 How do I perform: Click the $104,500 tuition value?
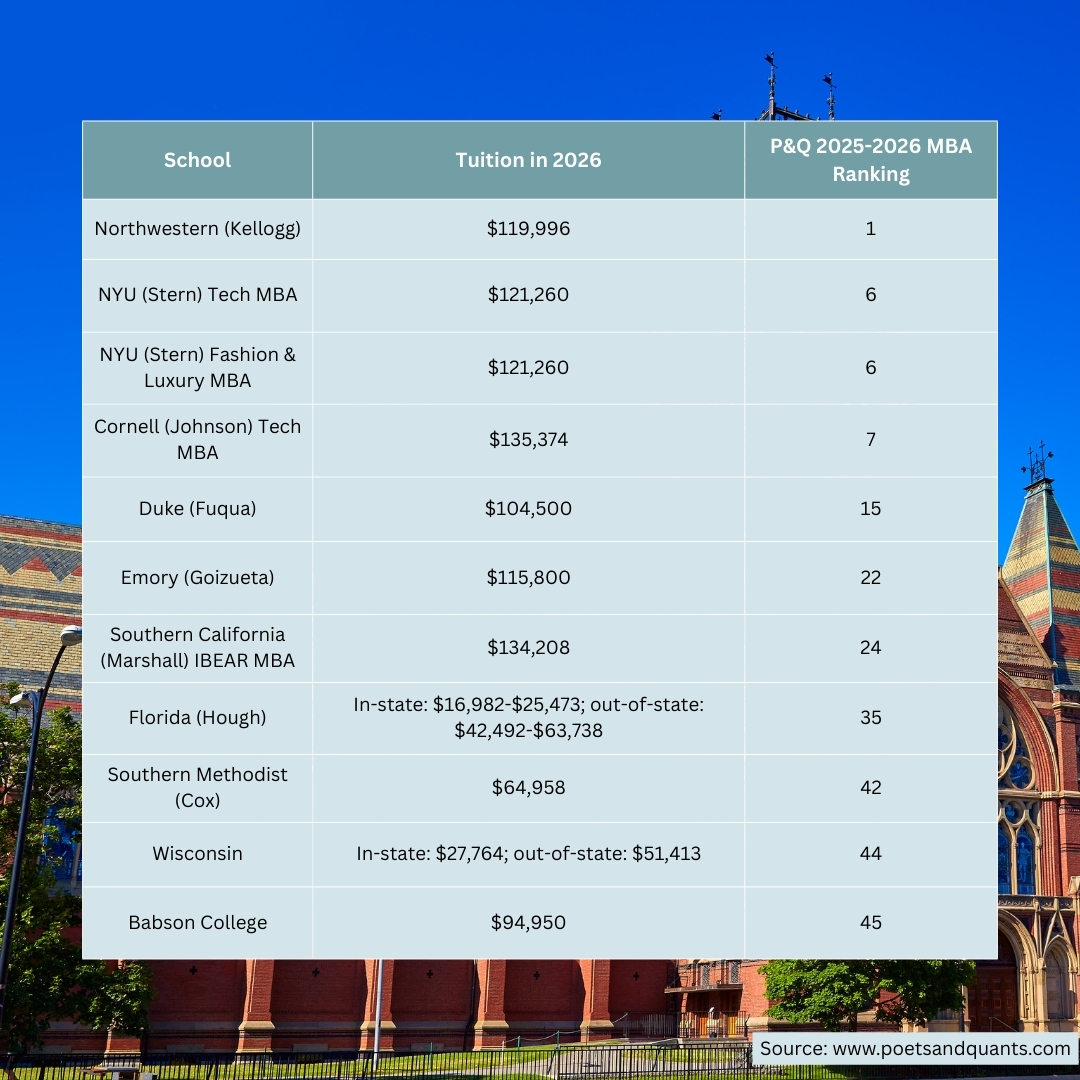pos(528,508)
